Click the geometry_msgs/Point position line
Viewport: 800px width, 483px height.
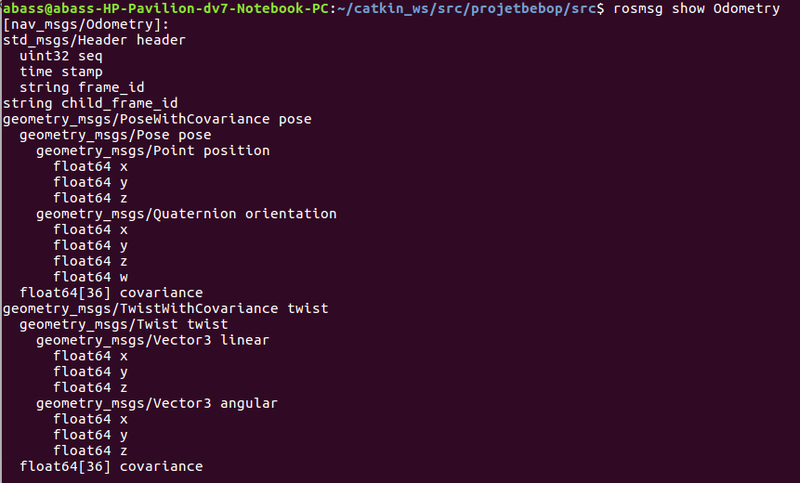tap(153, 151)
